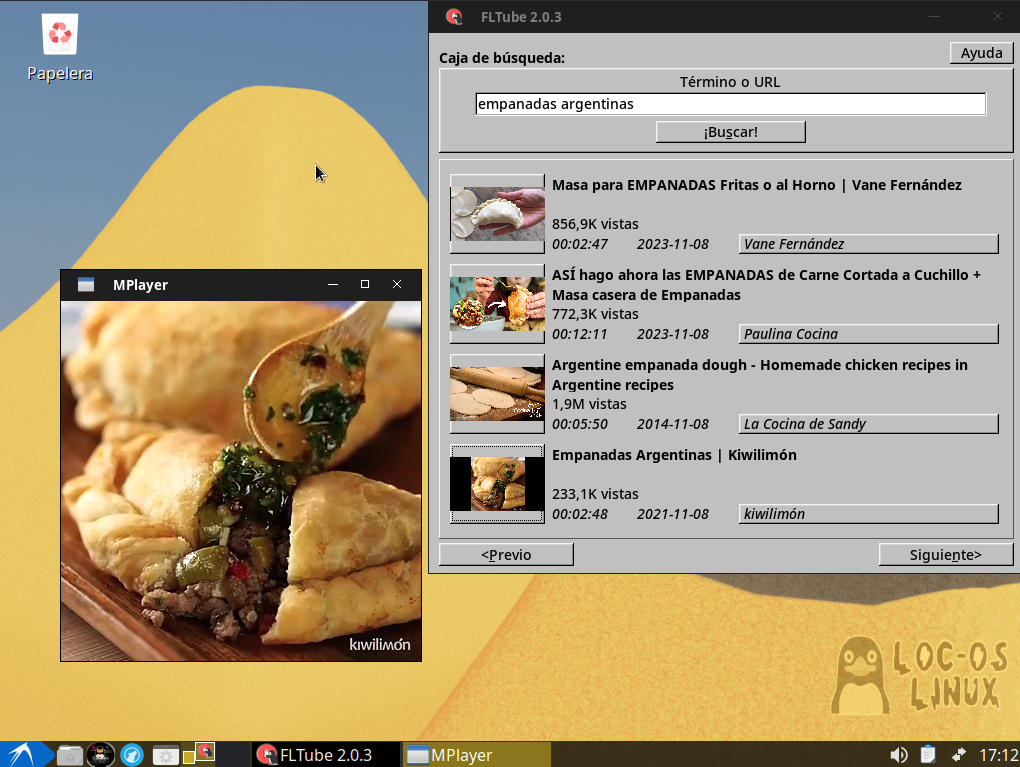Go back with the Previo button

tap(506, 554)
